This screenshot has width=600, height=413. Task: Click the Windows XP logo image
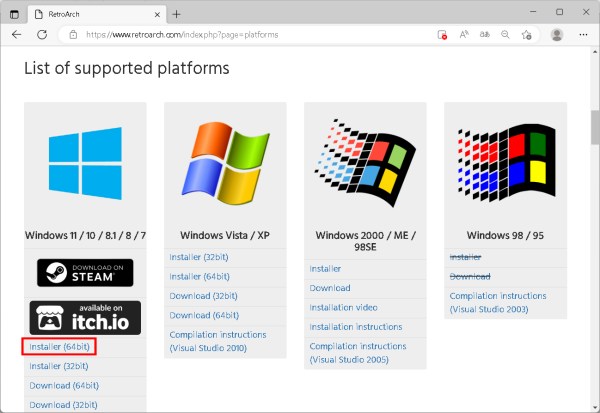225,160
